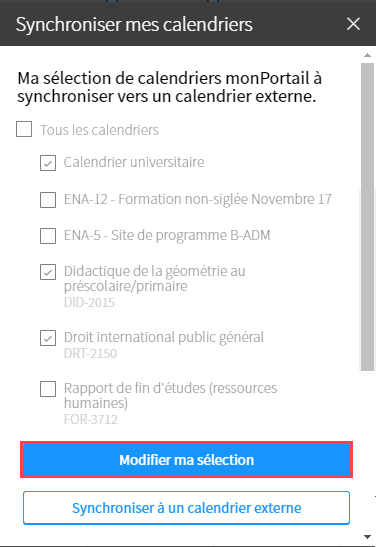Check the Tous les calendriers checkbox
Image resolution: width=376 pixels, height=547 pixels.
(24, 129)
